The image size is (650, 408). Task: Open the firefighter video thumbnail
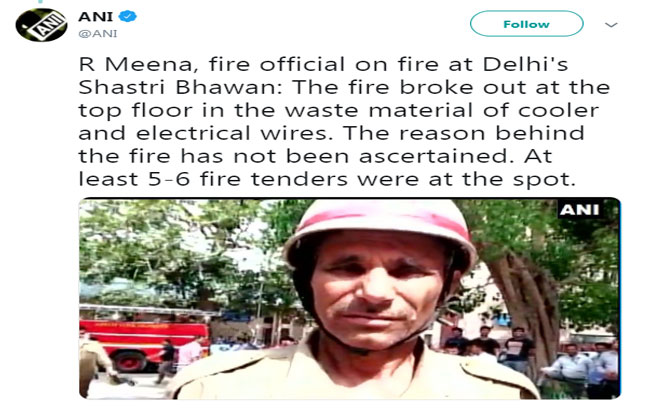[350, 298]
